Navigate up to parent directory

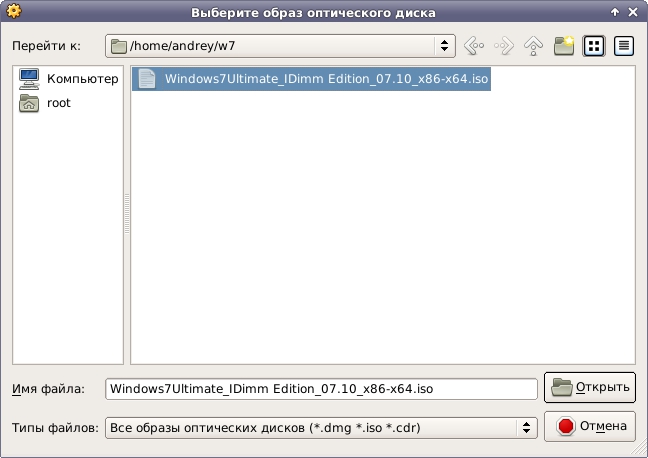[x=534, y=45]
